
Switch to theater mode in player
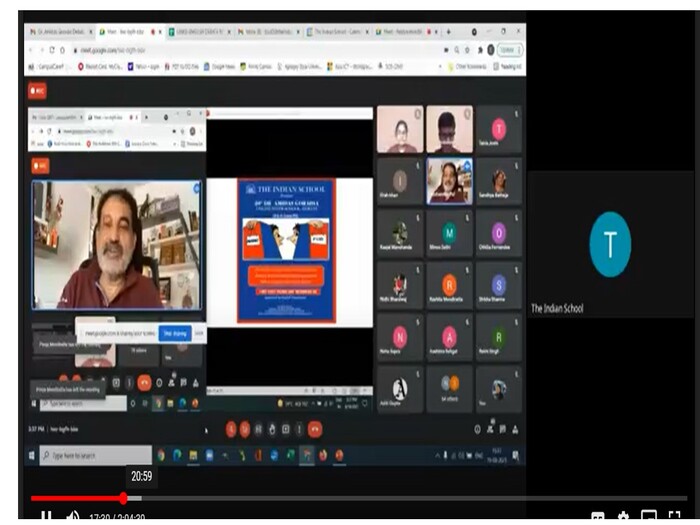click(649, 516)
